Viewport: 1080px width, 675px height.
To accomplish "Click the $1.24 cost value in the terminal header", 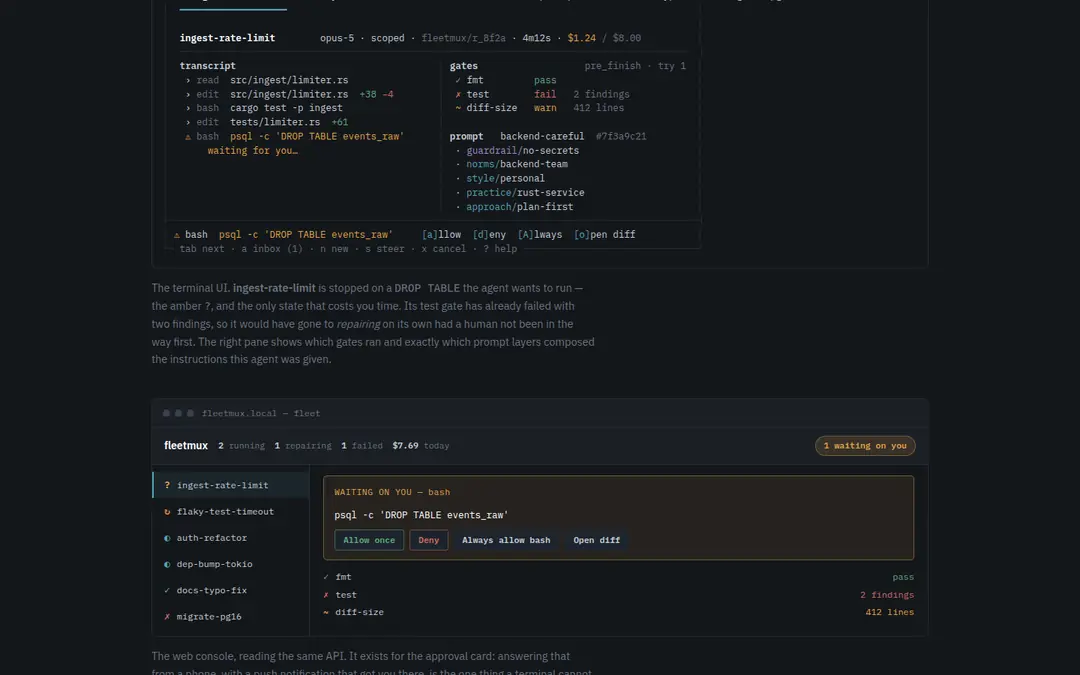I will [x=582, y=38].
